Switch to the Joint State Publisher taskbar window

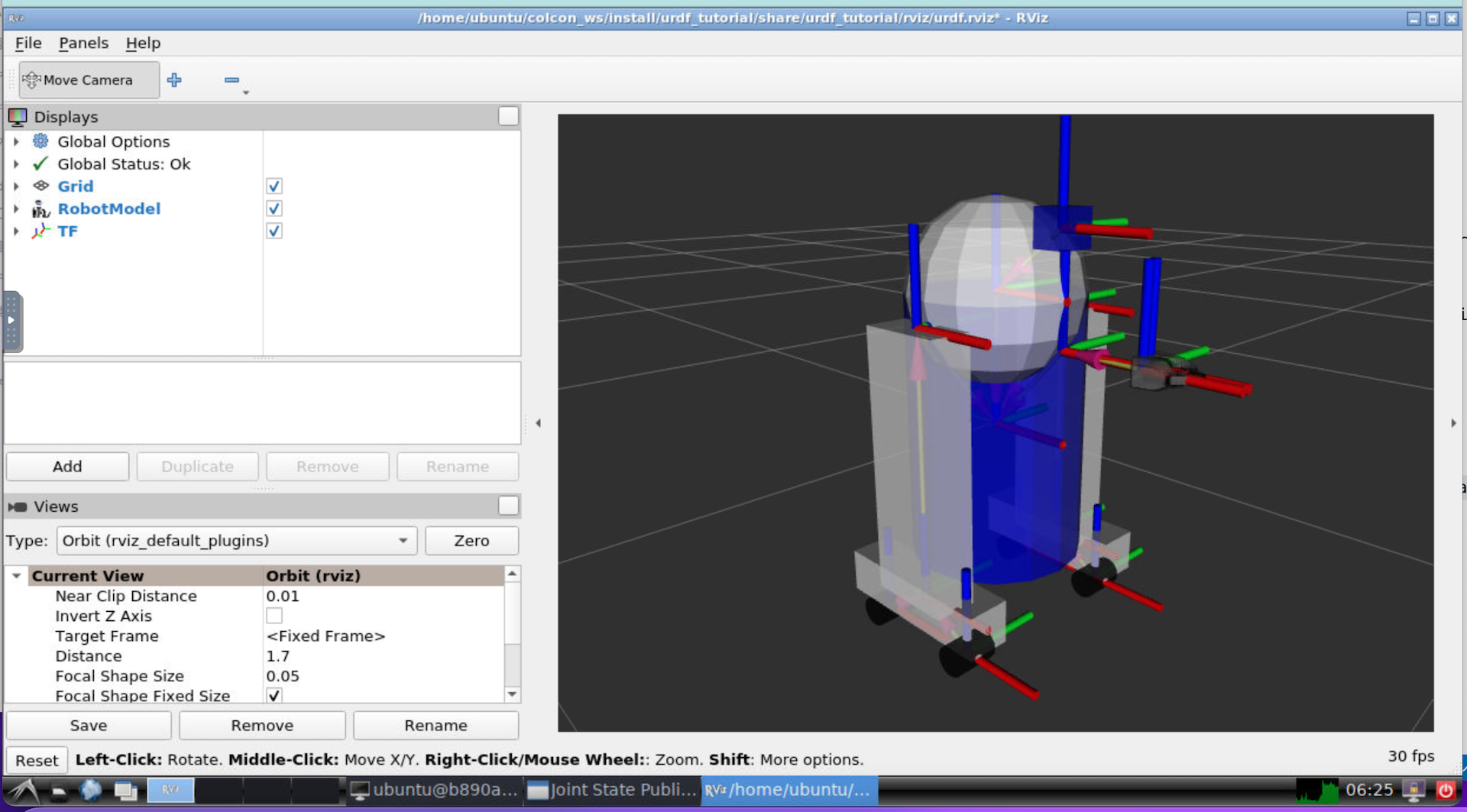point(613,791)
